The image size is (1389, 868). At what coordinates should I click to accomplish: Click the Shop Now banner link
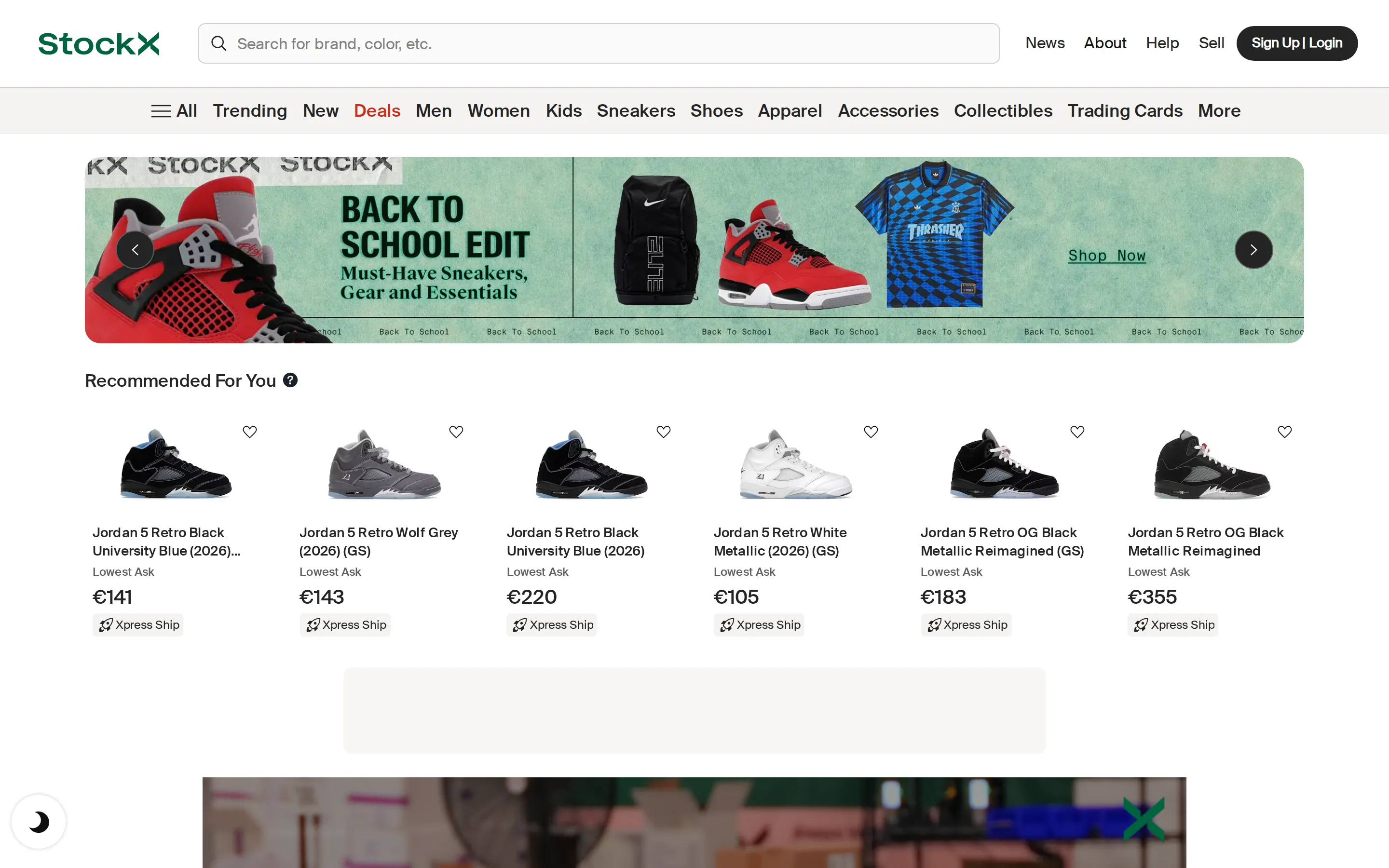pos(1106,256)
